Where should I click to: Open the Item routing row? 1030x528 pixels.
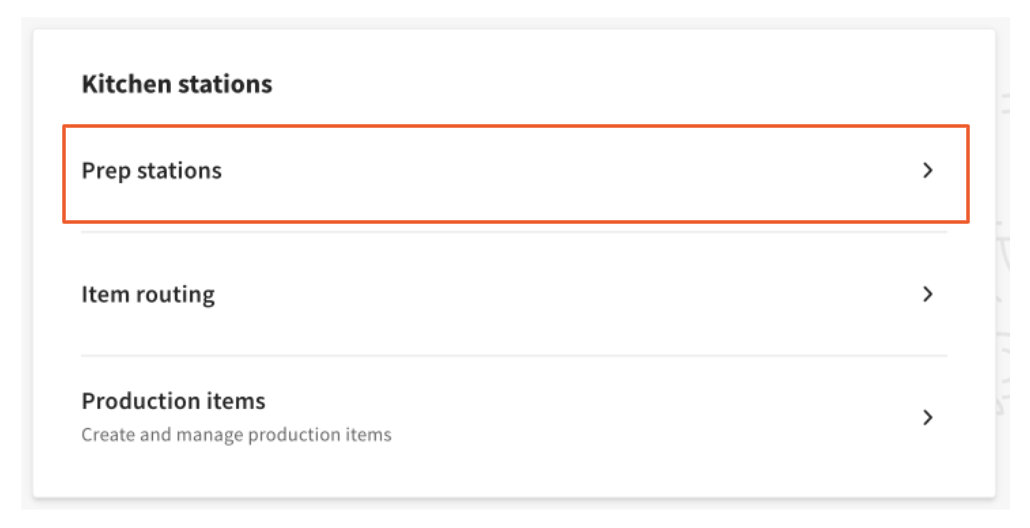(x=515, y=294)
